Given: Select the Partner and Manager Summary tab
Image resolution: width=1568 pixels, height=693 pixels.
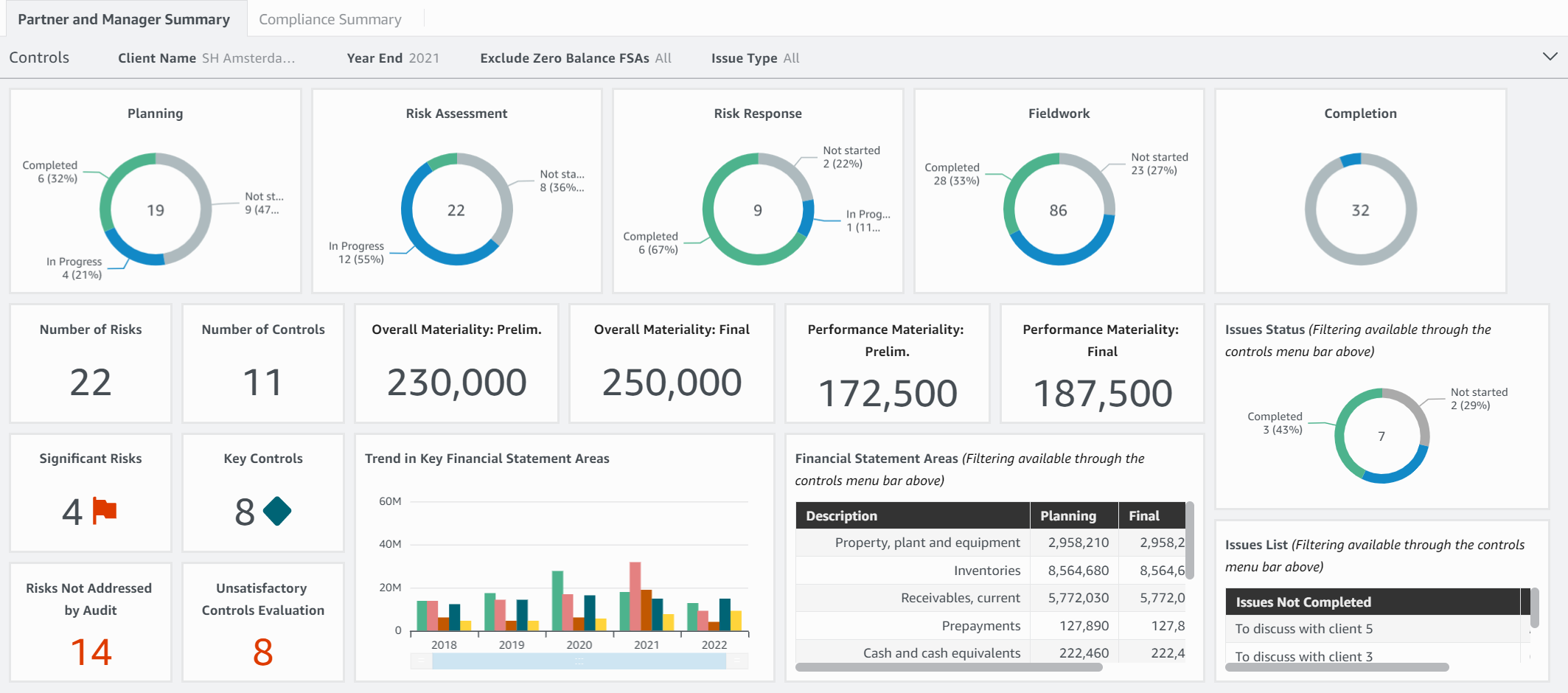Looking at the screenshot, I should pyautogui.click(x=124, y=19).
